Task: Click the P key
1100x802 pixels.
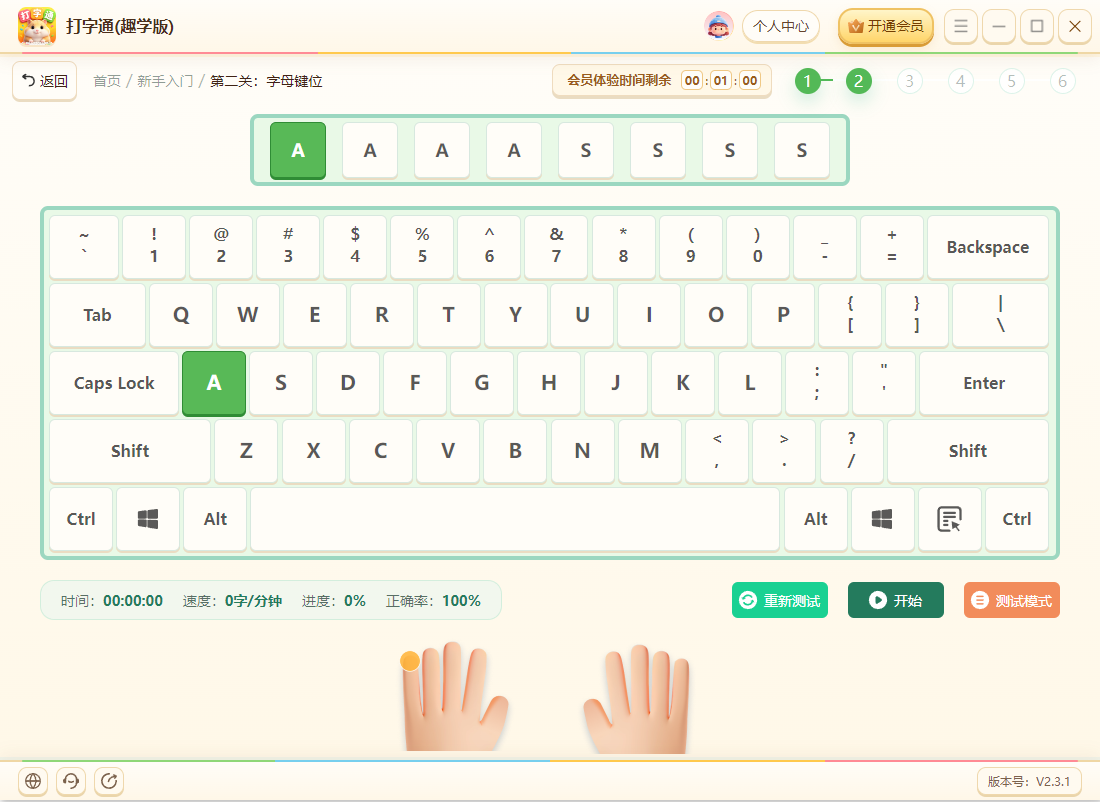Action: tap(783, 315)
